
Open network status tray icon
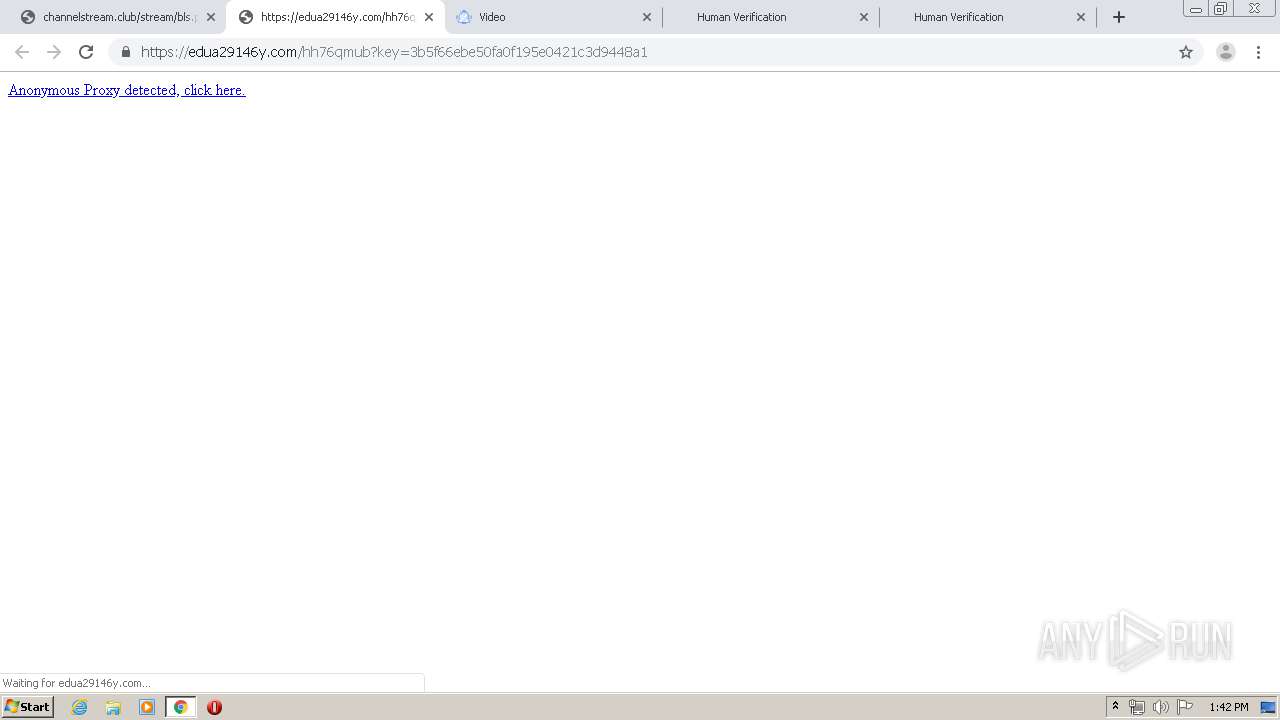[1137, 707]
